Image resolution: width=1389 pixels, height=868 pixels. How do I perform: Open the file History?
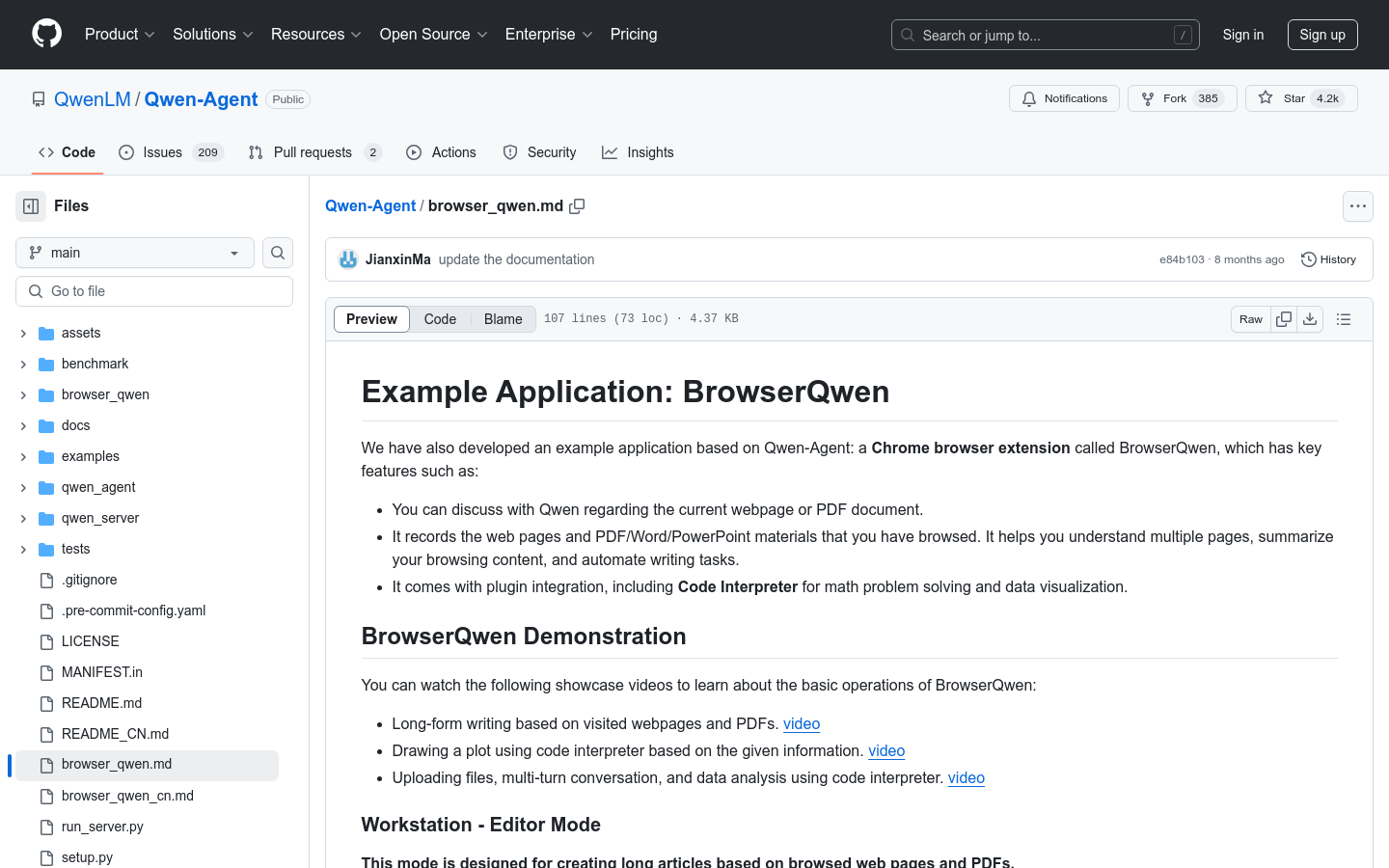click(x=1328, y=259)
